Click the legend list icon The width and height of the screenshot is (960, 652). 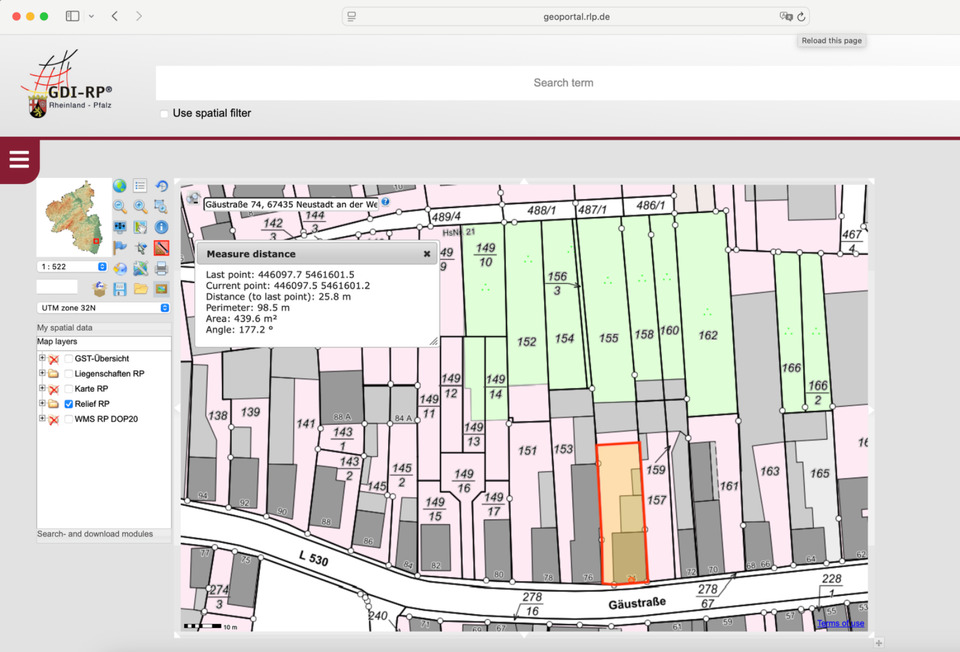click(140, 186)
